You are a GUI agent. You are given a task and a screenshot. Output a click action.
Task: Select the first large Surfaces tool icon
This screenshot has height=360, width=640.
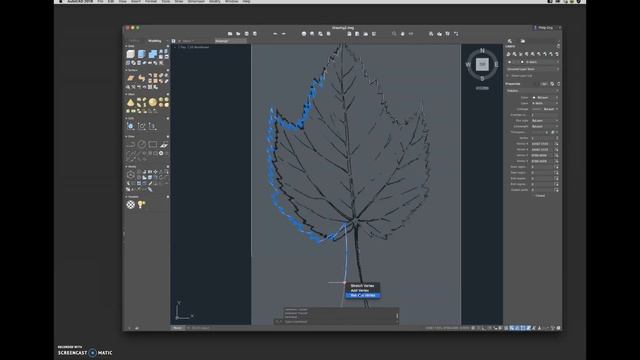[131, 78]
